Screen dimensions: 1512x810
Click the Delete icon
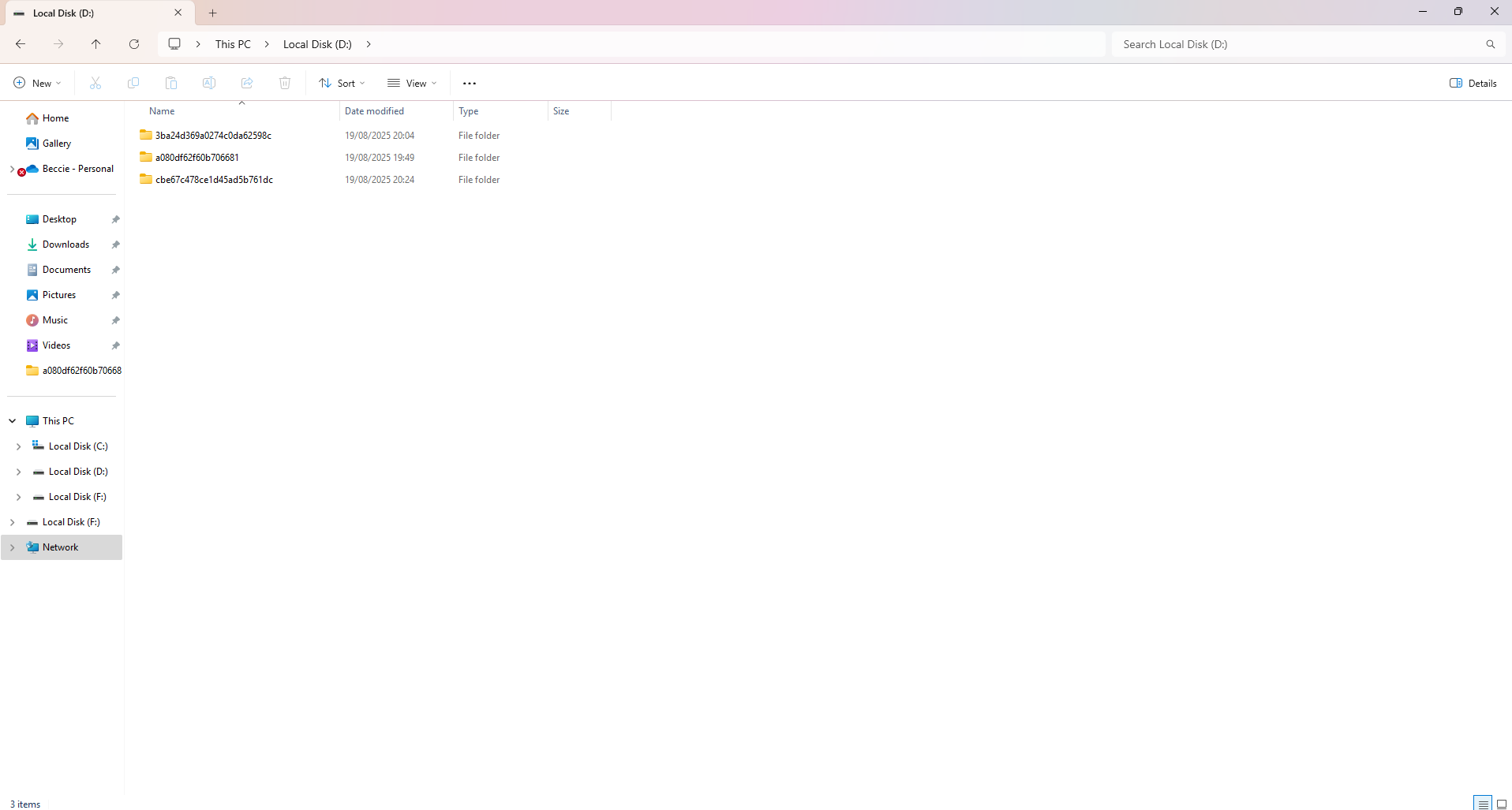284,83
